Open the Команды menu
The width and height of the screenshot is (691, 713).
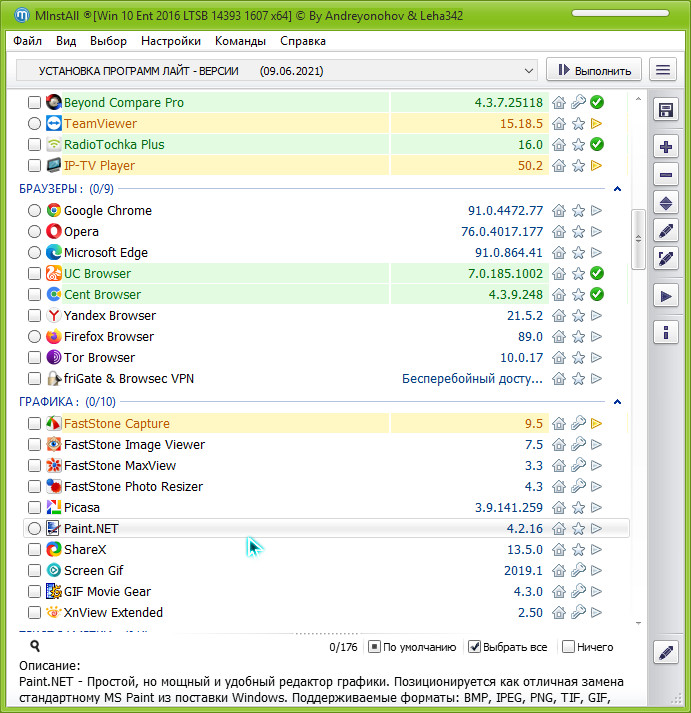pyautogui.click(x=240, y=41)
